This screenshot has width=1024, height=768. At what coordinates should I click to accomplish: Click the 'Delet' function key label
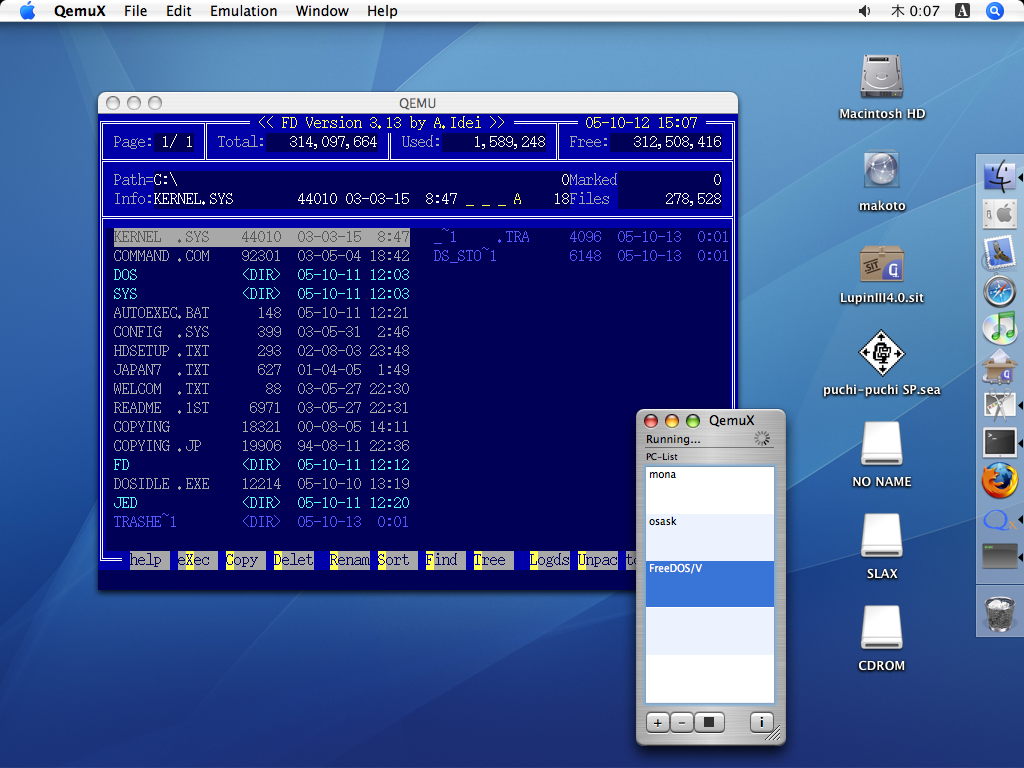pyautogui.click(x=293, y=560)
